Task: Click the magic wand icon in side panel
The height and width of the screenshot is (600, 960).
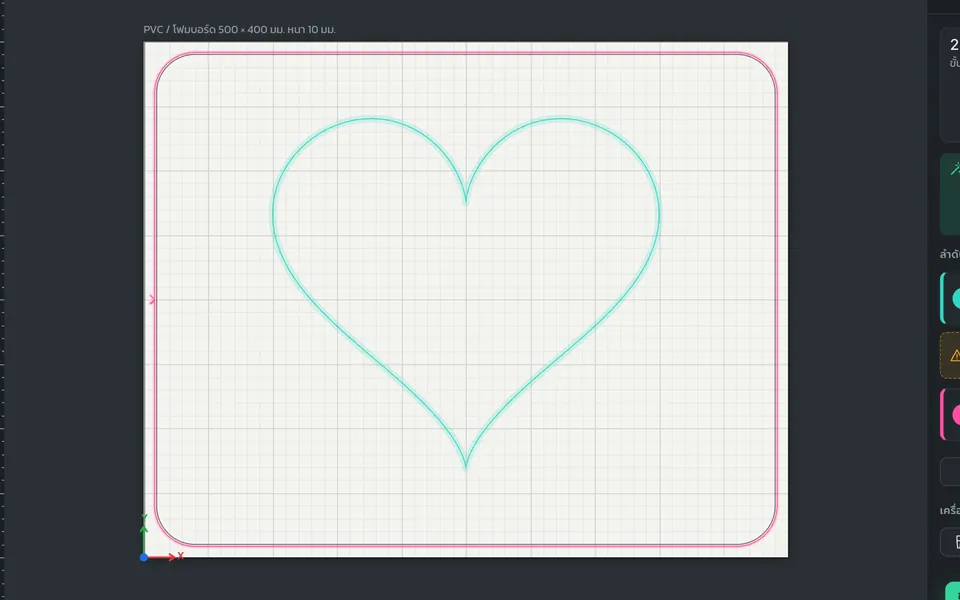Action: point(954,169)
